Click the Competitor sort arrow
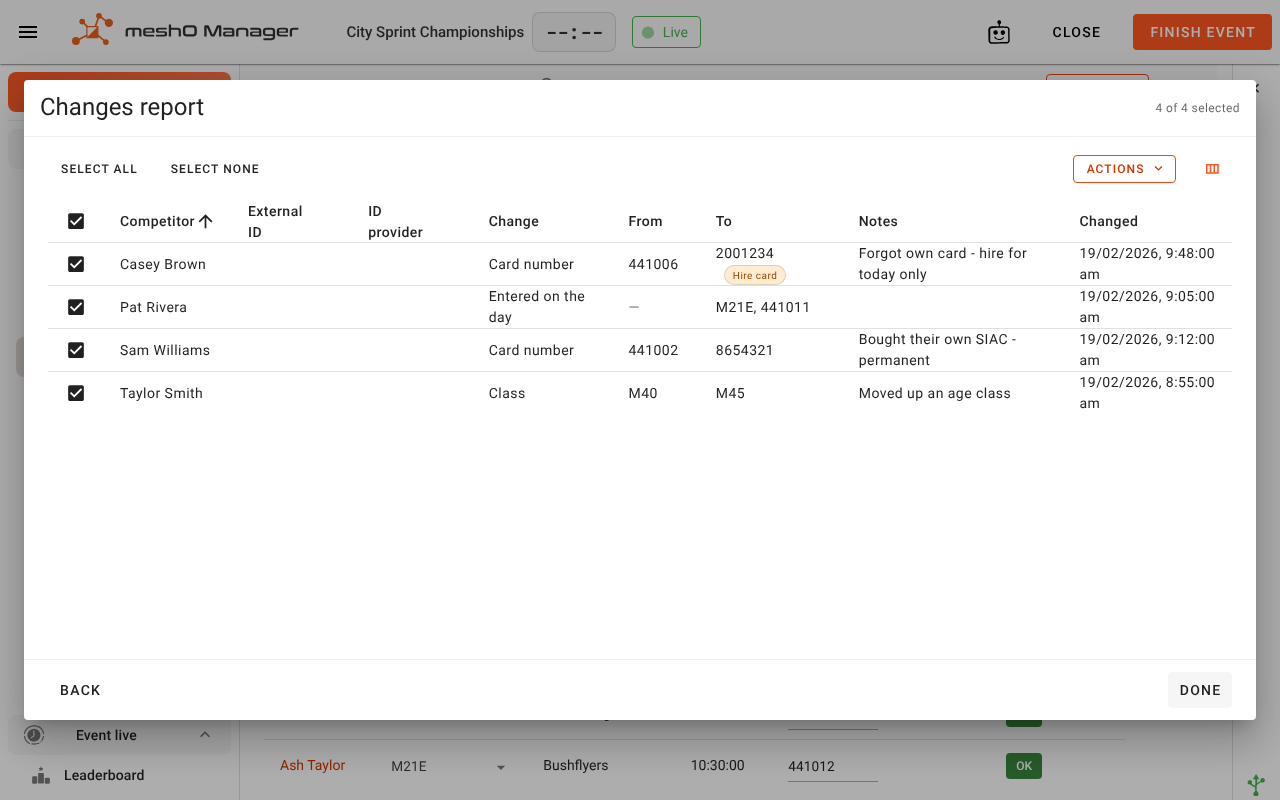Image resolution: width=1280 pixels, height=800 pixels. pos(206,221)
